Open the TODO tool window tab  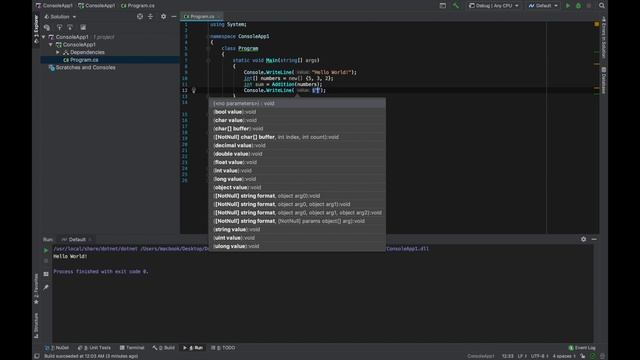point(223,348)
